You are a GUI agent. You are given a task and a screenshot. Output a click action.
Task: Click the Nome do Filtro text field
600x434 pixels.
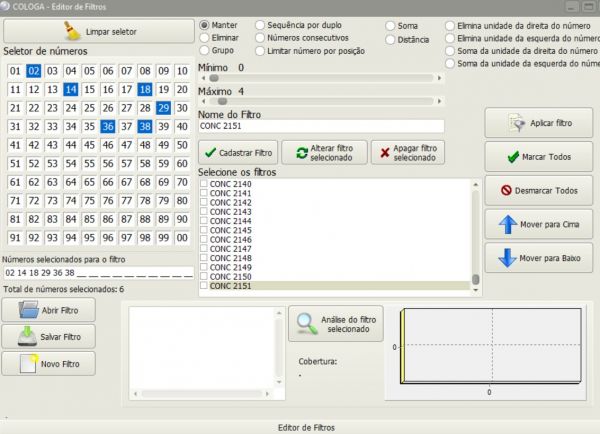pyautogui.click(x=321, y=126)
